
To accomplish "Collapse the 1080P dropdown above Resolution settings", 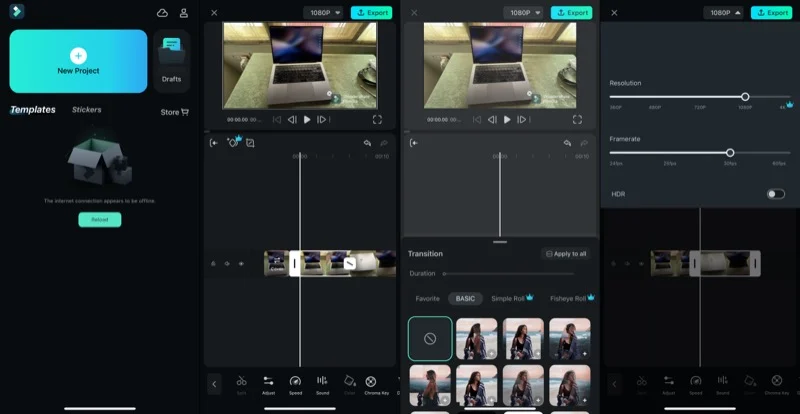I will pyautogui.click(x=723, y=13).
